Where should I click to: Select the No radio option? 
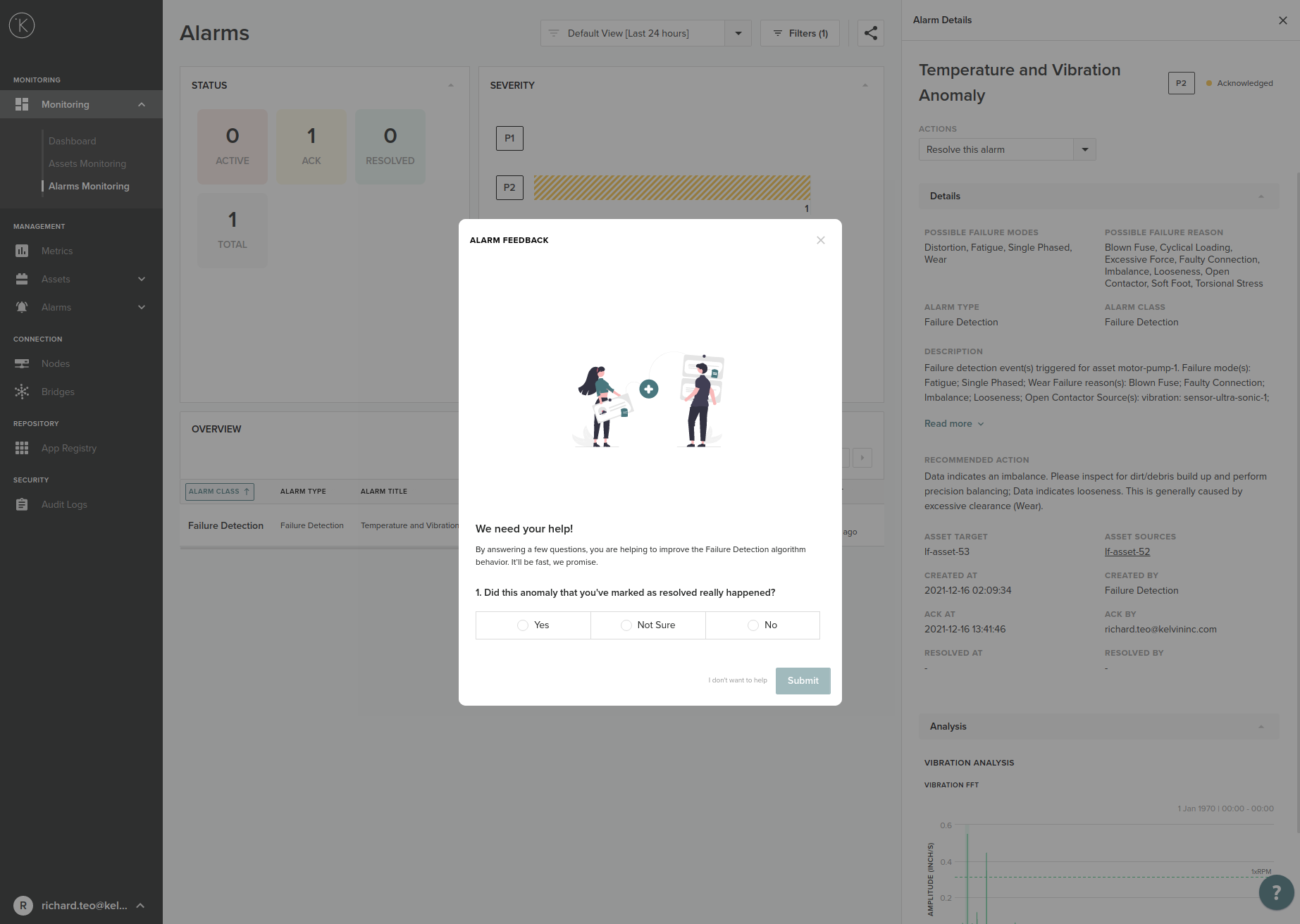pos(753,625)
